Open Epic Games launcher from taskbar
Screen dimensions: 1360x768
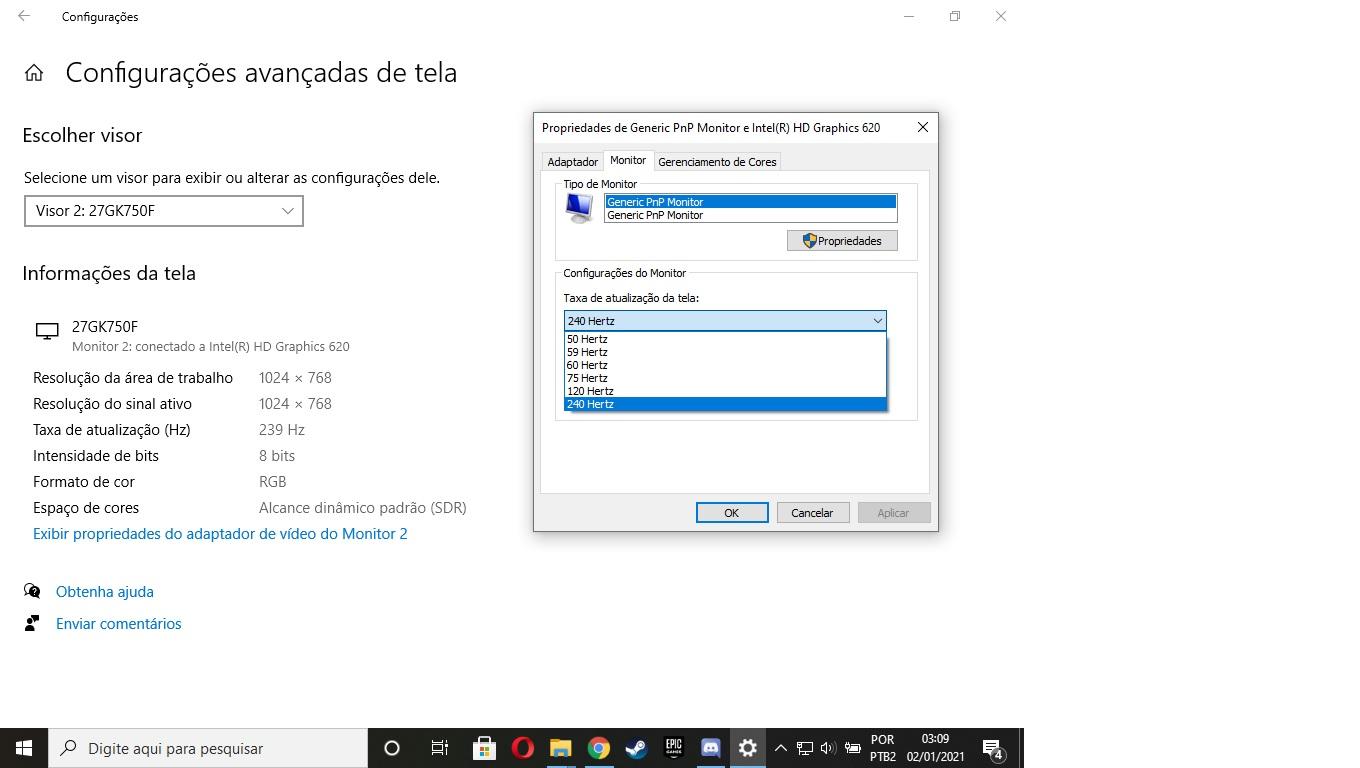pos(674,748)
